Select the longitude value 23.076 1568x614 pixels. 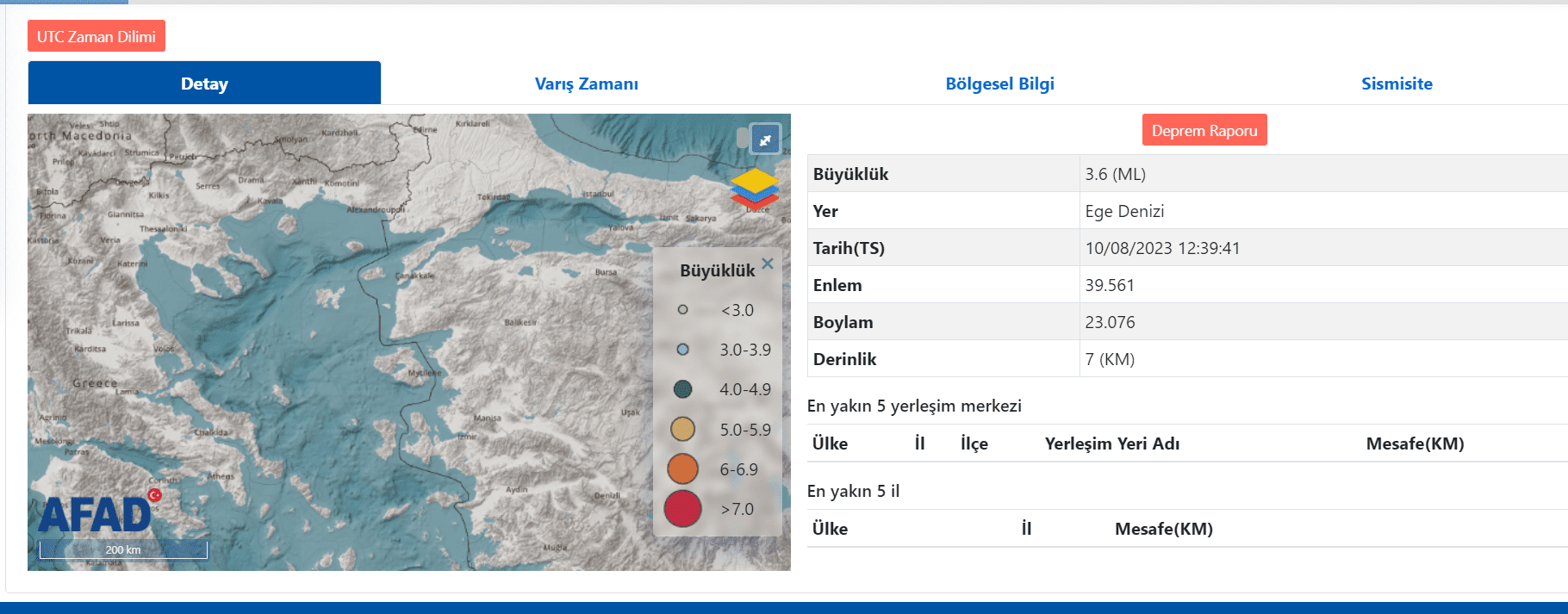[1110, 322]
